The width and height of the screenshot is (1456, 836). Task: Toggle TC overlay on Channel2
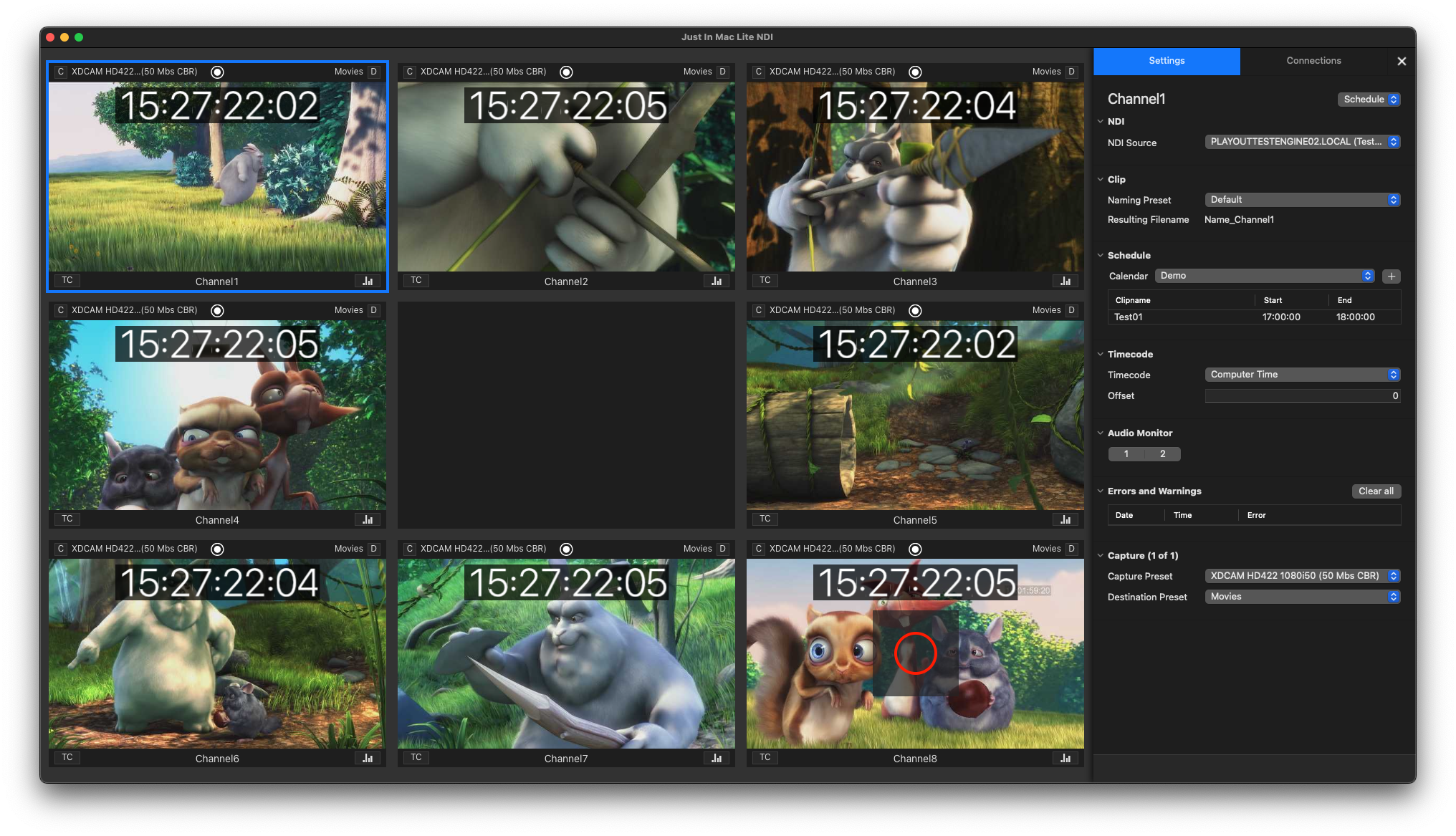416,280
